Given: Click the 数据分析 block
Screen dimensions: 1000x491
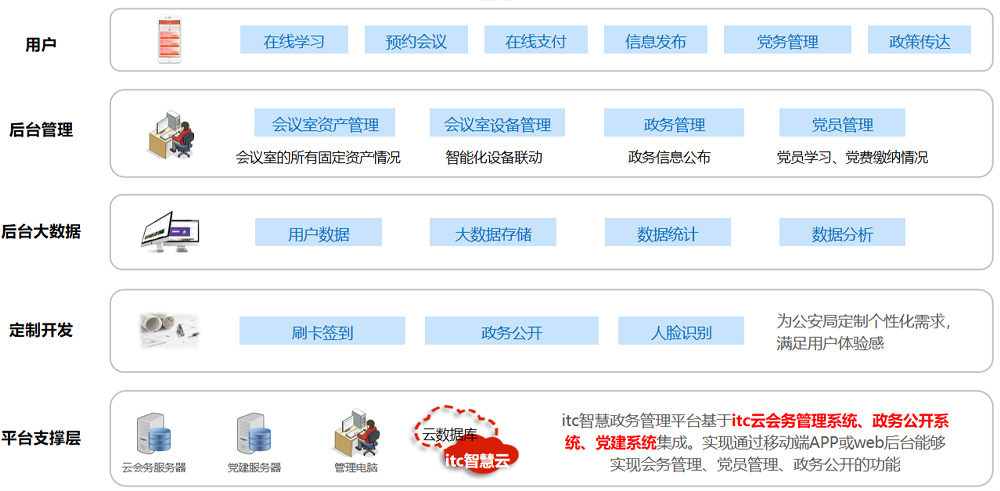Looking at the screenshot, I should [x=841, y=233].
